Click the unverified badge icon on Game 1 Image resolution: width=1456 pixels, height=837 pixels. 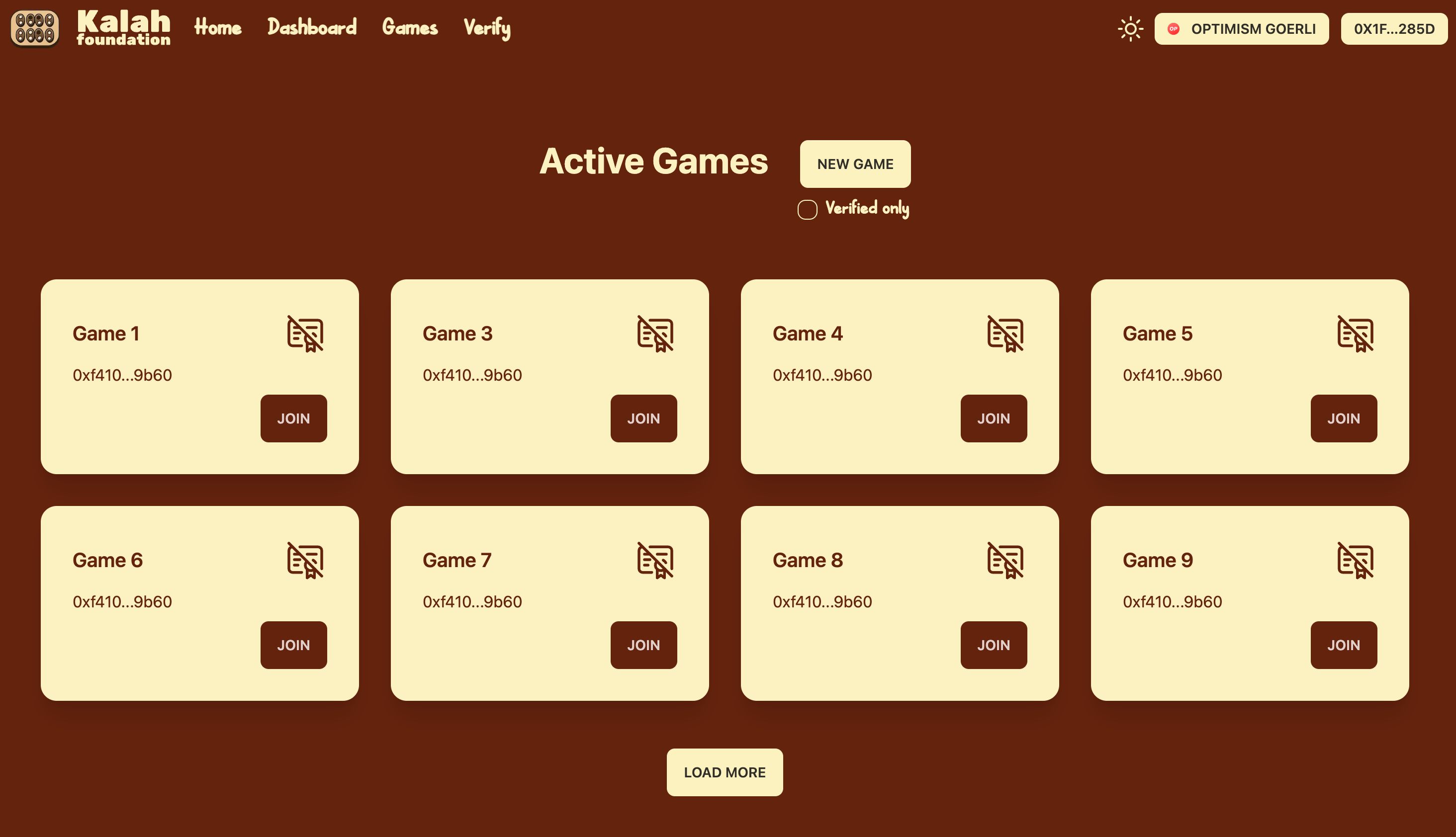point(306,333)
